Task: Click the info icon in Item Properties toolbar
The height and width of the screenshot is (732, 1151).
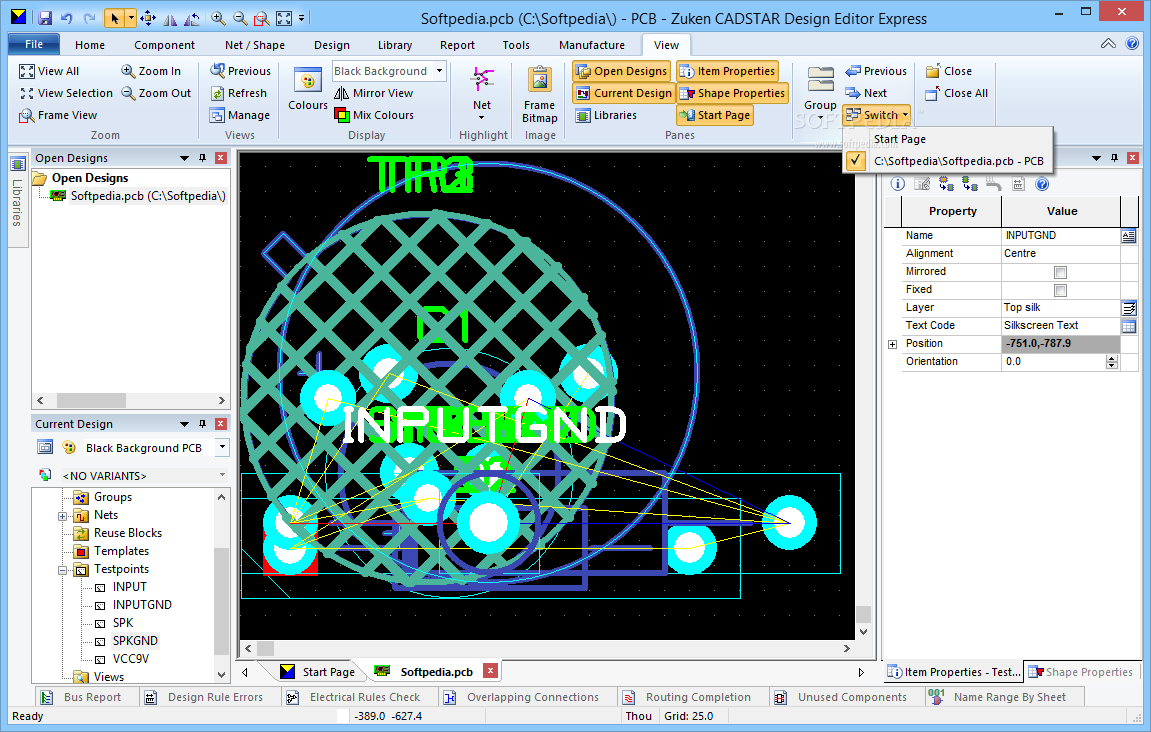Action: (x=898, y=184)
